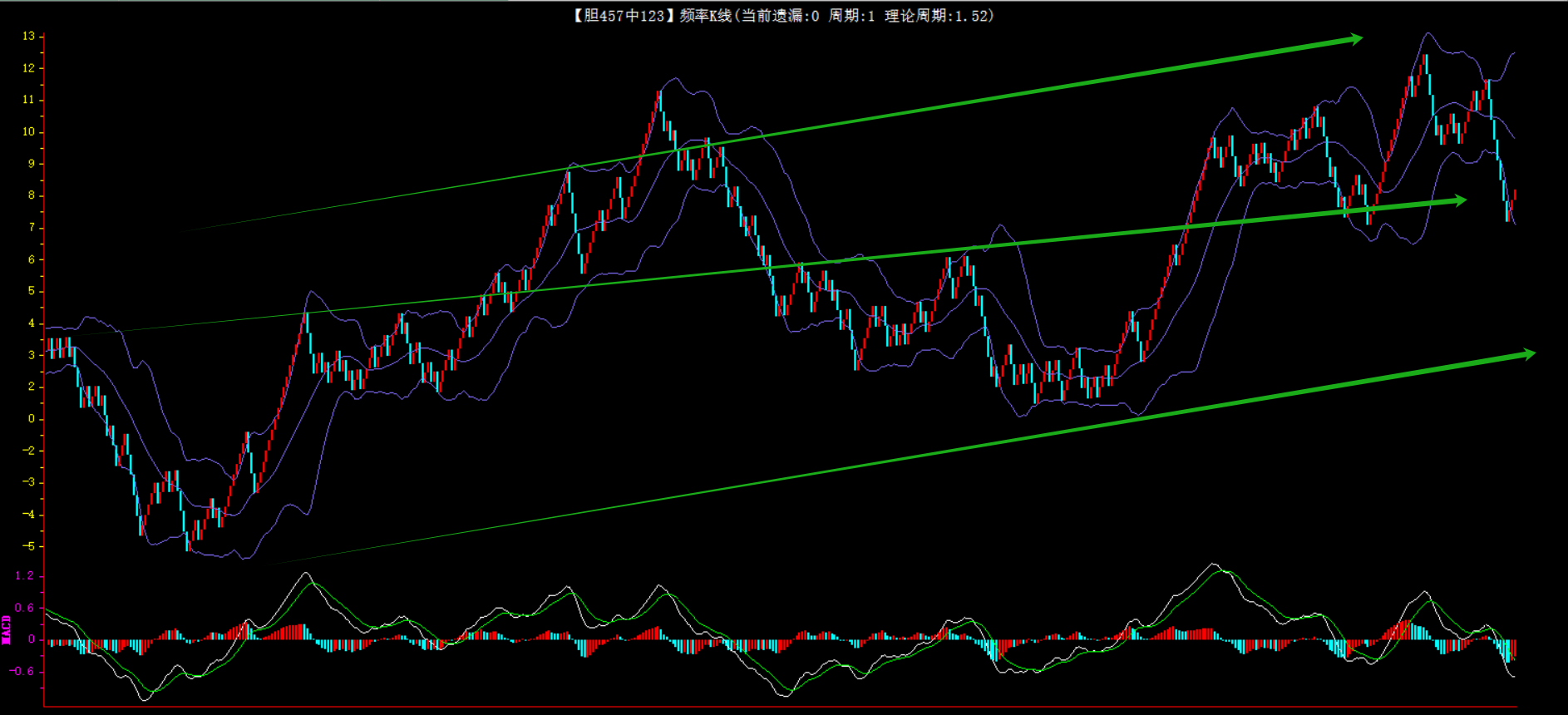Select the magenta MACD indicator label
The image size is (1568, 715).
pos(7,629)
